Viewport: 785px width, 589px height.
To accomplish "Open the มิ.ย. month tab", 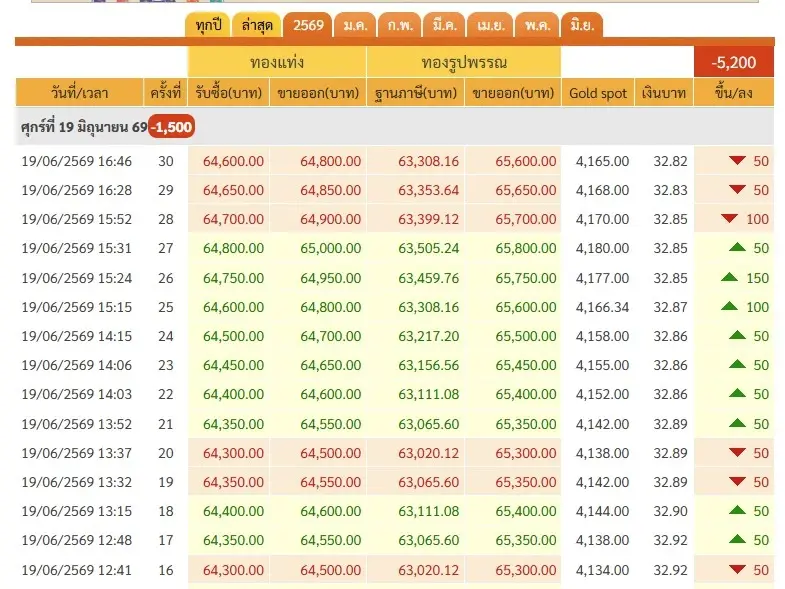I will click(x=582, y=25).
